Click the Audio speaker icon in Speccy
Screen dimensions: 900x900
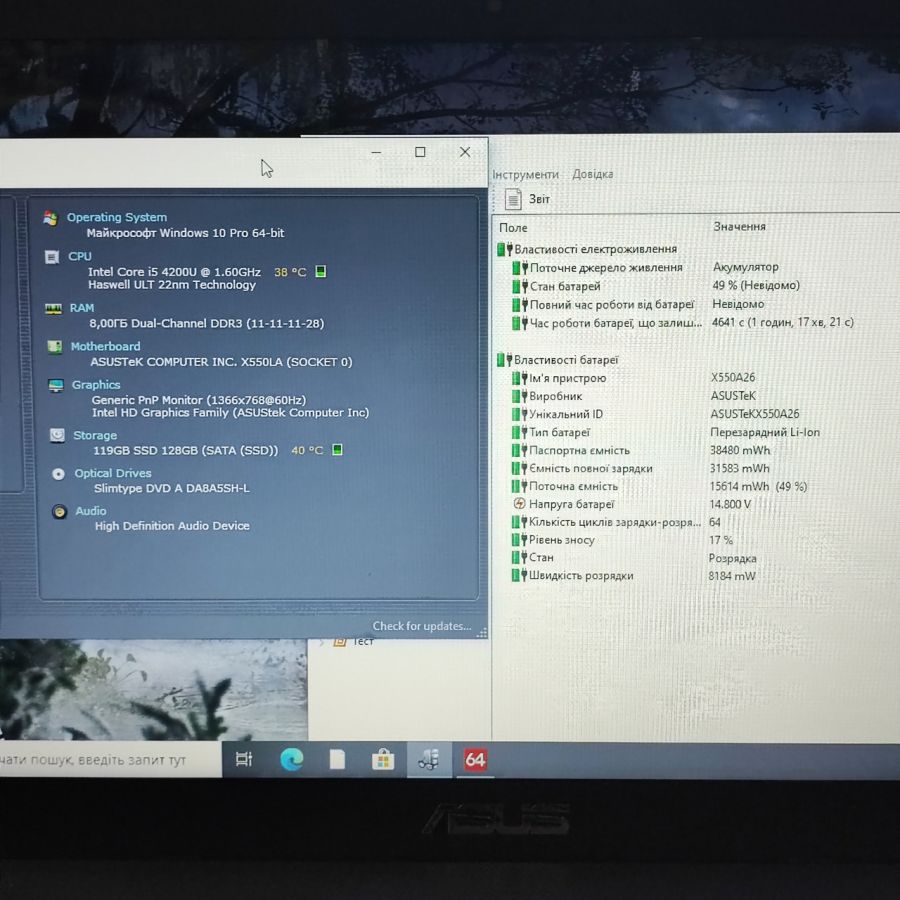[x=59, y=511]
